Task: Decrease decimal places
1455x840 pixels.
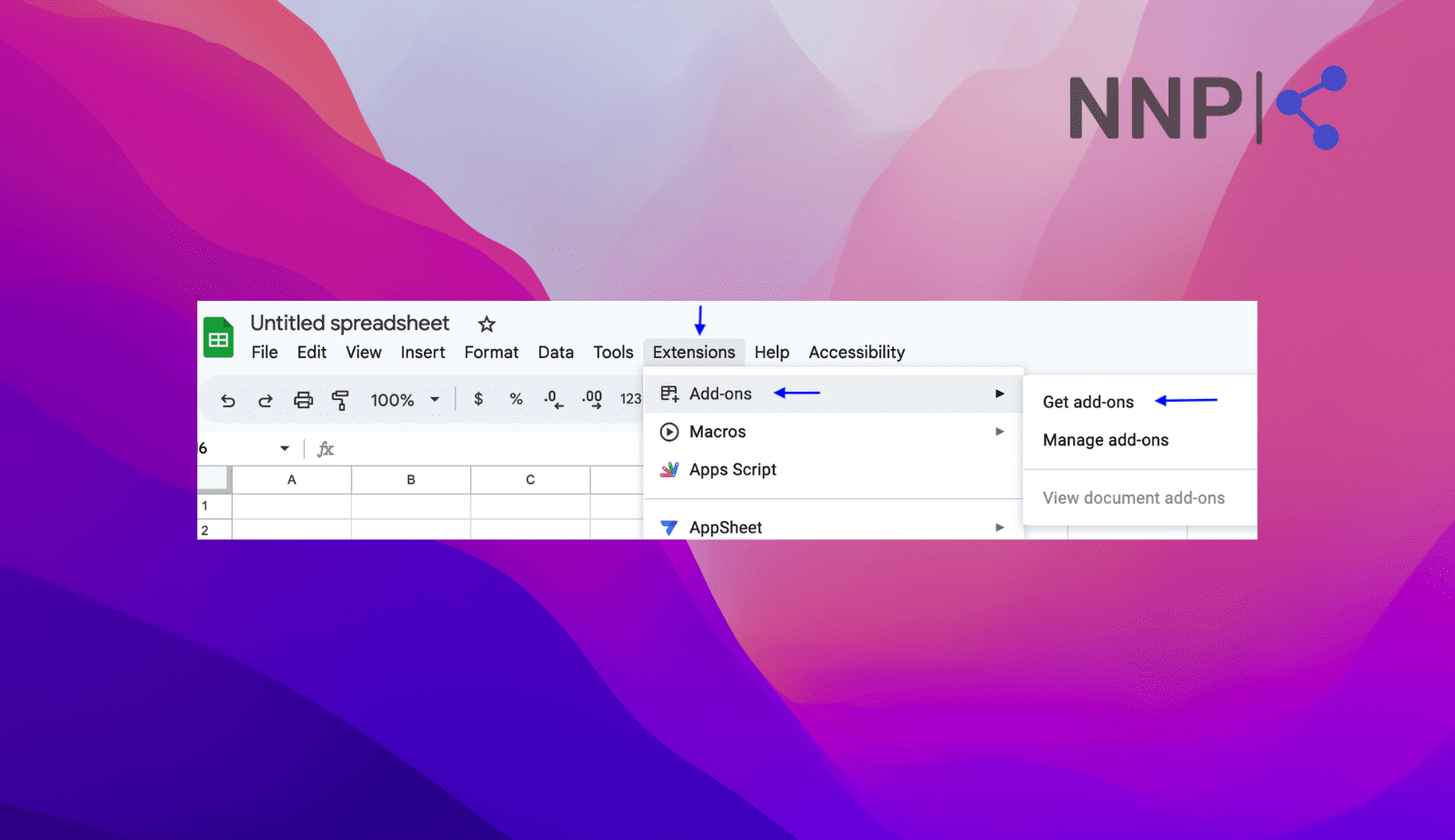Action: point(553,399)
